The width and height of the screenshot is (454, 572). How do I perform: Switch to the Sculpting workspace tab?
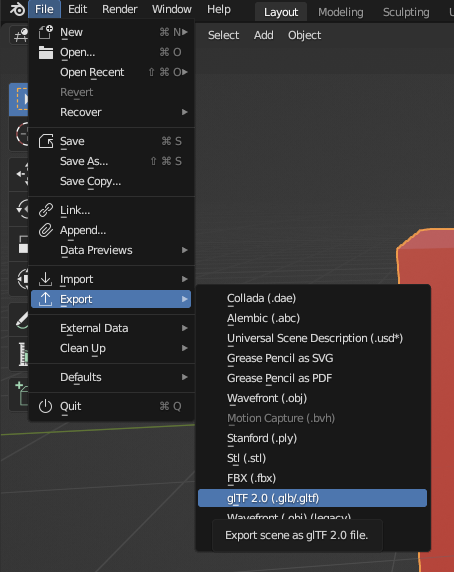pos(406,12)
